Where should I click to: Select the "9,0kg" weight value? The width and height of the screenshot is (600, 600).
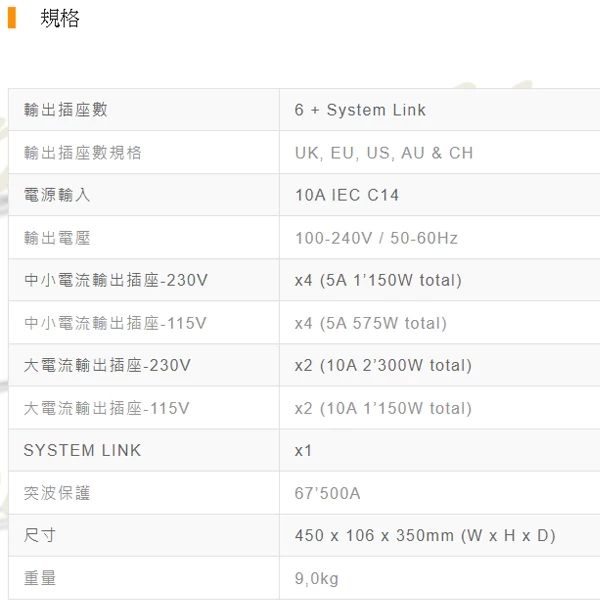pos(316,578)
